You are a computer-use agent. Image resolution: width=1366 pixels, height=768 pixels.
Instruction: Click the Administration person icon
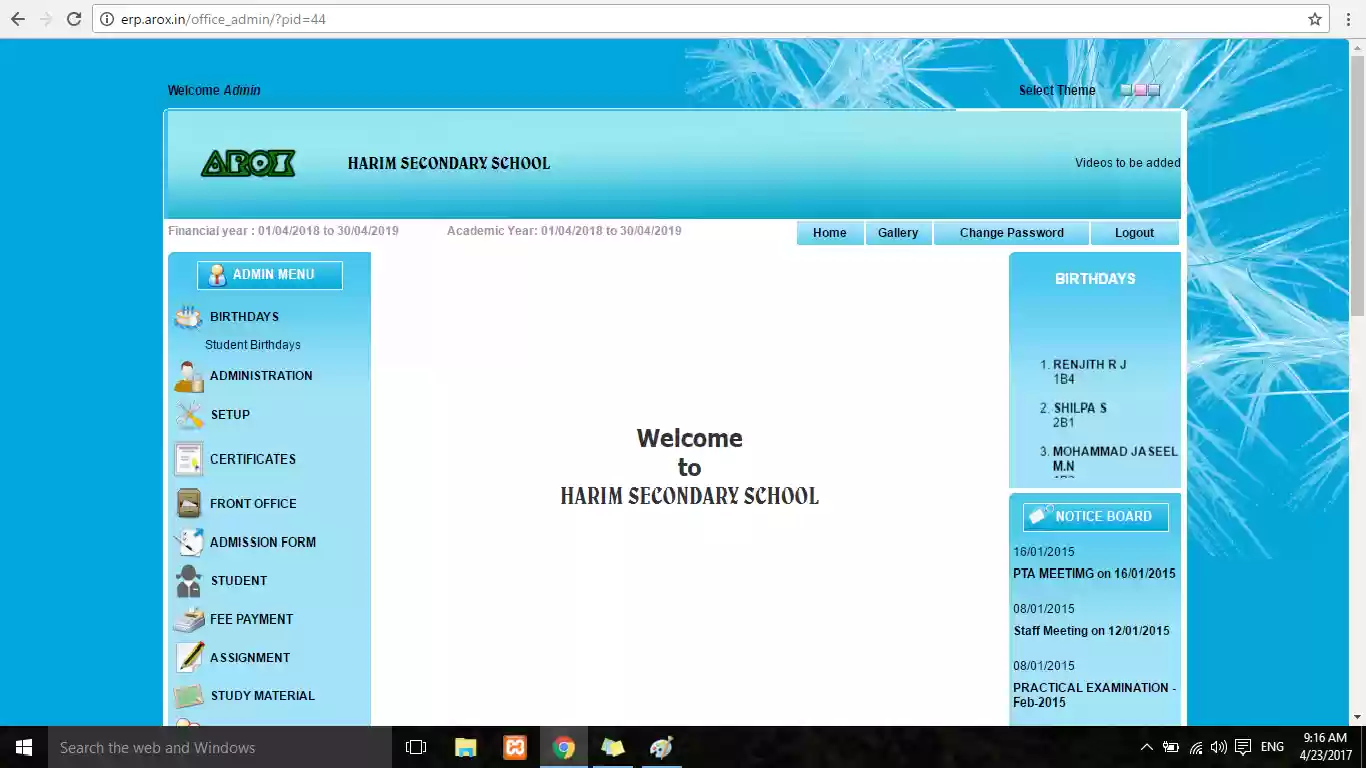point(188,376)
